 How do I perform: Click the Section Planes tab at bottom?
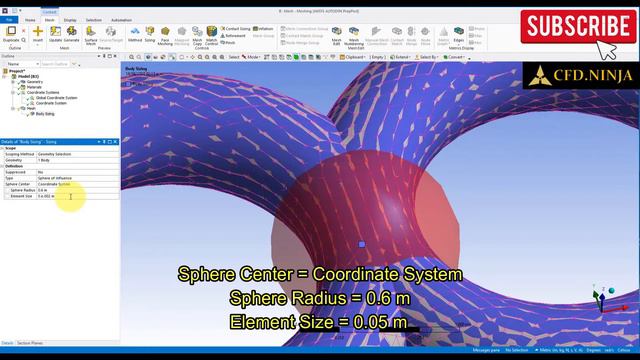point(30,343)
